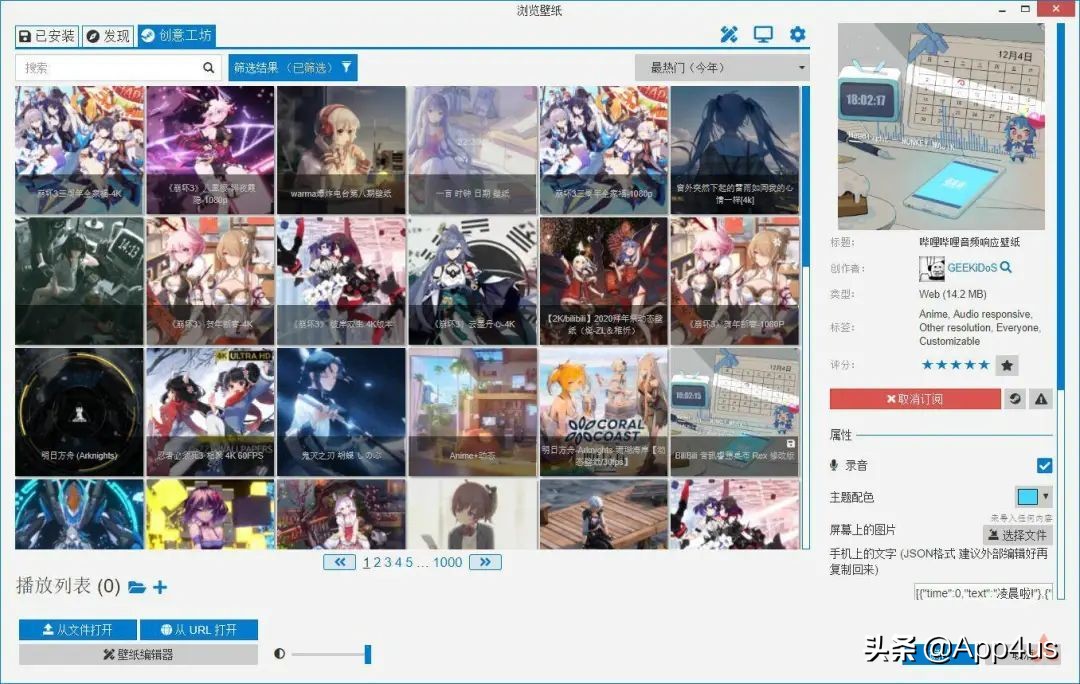This screenshot has width=1080, height=684.
Task: Open the display settings monitor icon
Action: [763, 34]
